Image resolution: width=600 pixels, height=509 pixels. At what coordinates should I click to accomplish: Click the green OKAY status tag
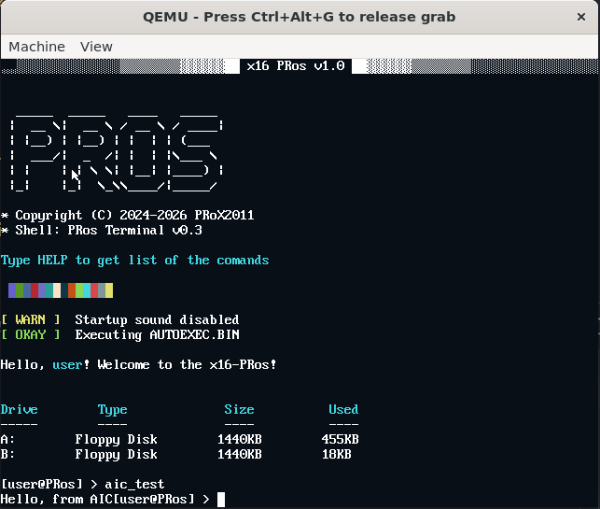point(31,335)
